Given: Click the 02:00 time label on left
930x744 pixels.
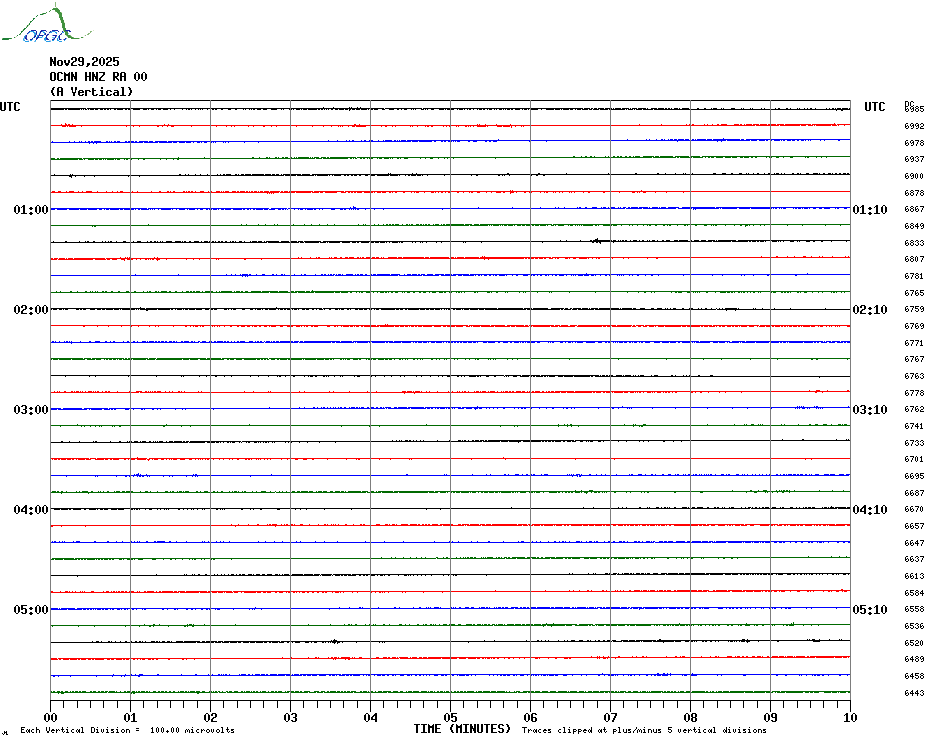Looking at the screenshot, I should tap(31, 310).
